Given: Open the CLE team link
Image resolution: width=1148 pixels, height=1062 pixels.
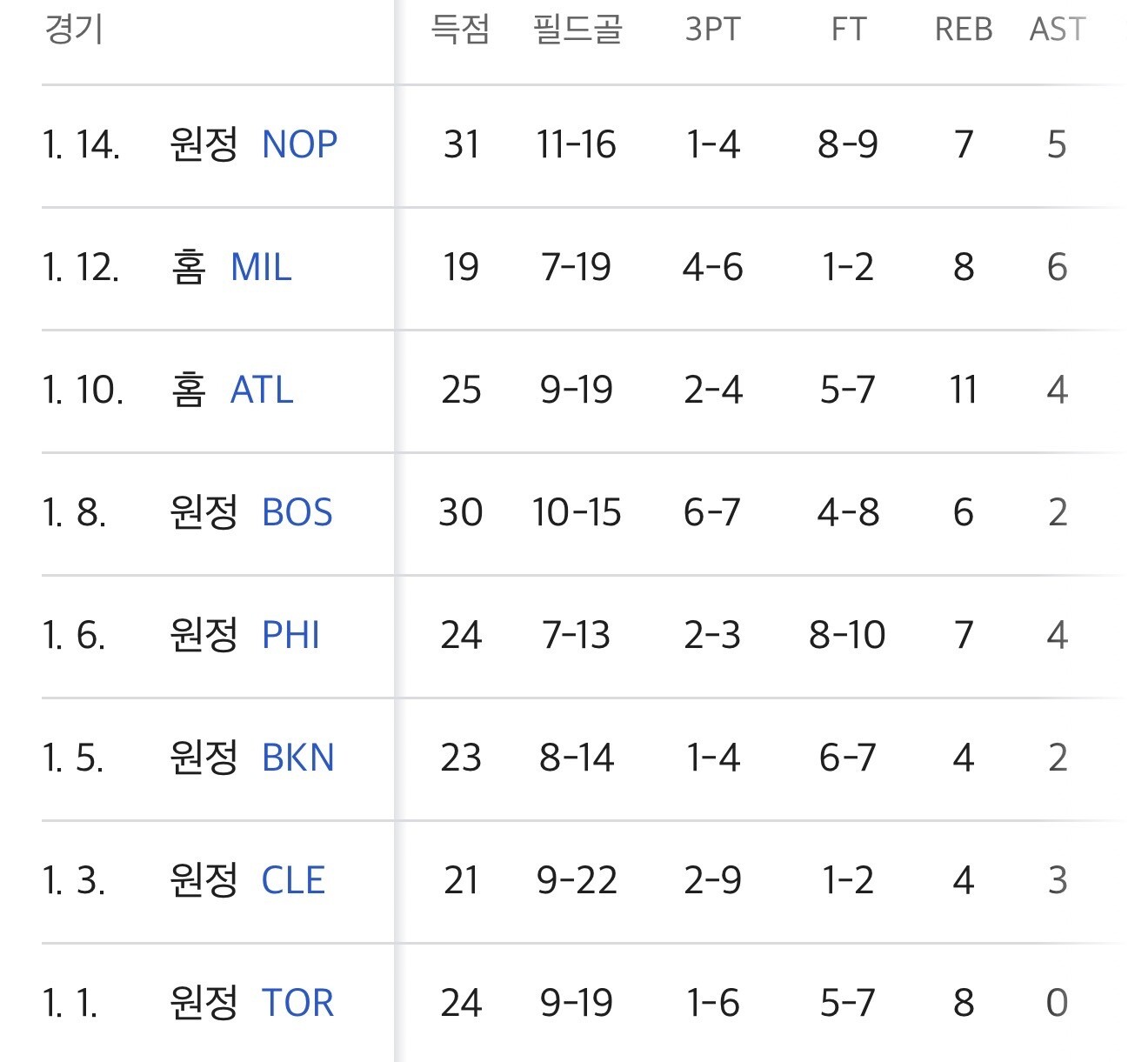Looking at the screenshot, I should (293, 880).
